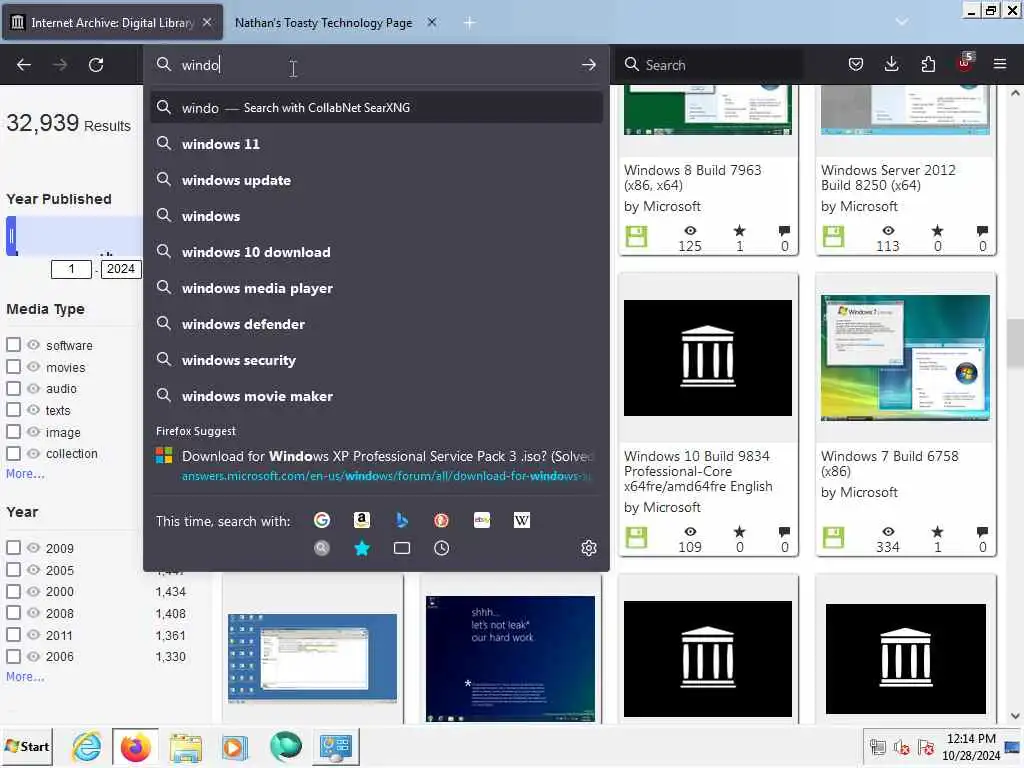Choose the windows 10 download suggestion

(376, 252)
